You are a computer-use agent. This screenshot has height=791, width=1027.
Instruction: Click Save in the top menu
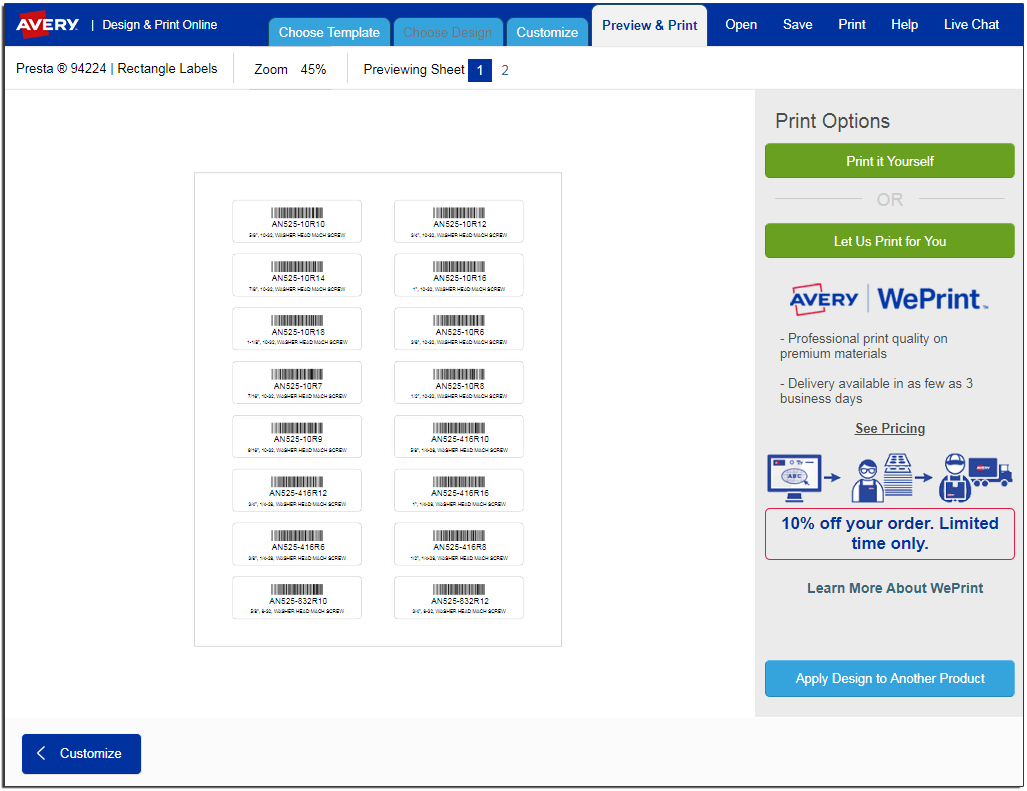tap(797, 25)
